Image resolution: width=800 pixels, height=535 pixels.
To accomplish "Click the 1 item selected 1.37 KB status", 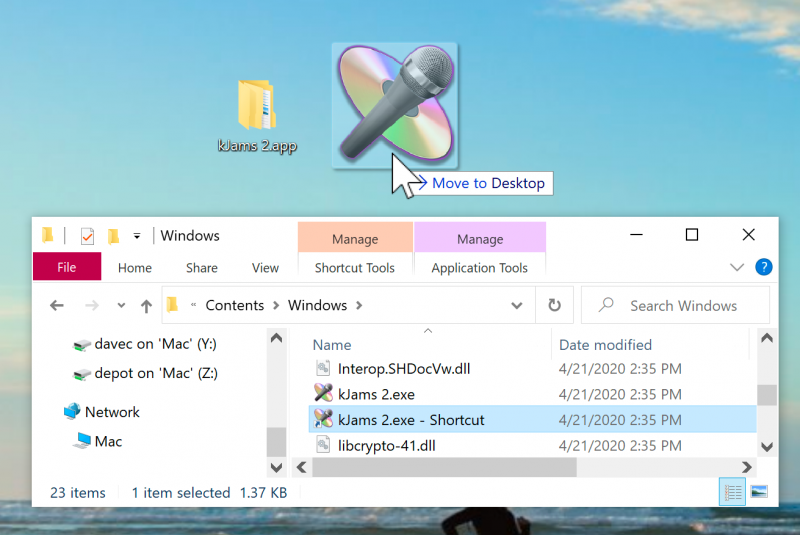I will pyautogui.click(x=209, y=493).
